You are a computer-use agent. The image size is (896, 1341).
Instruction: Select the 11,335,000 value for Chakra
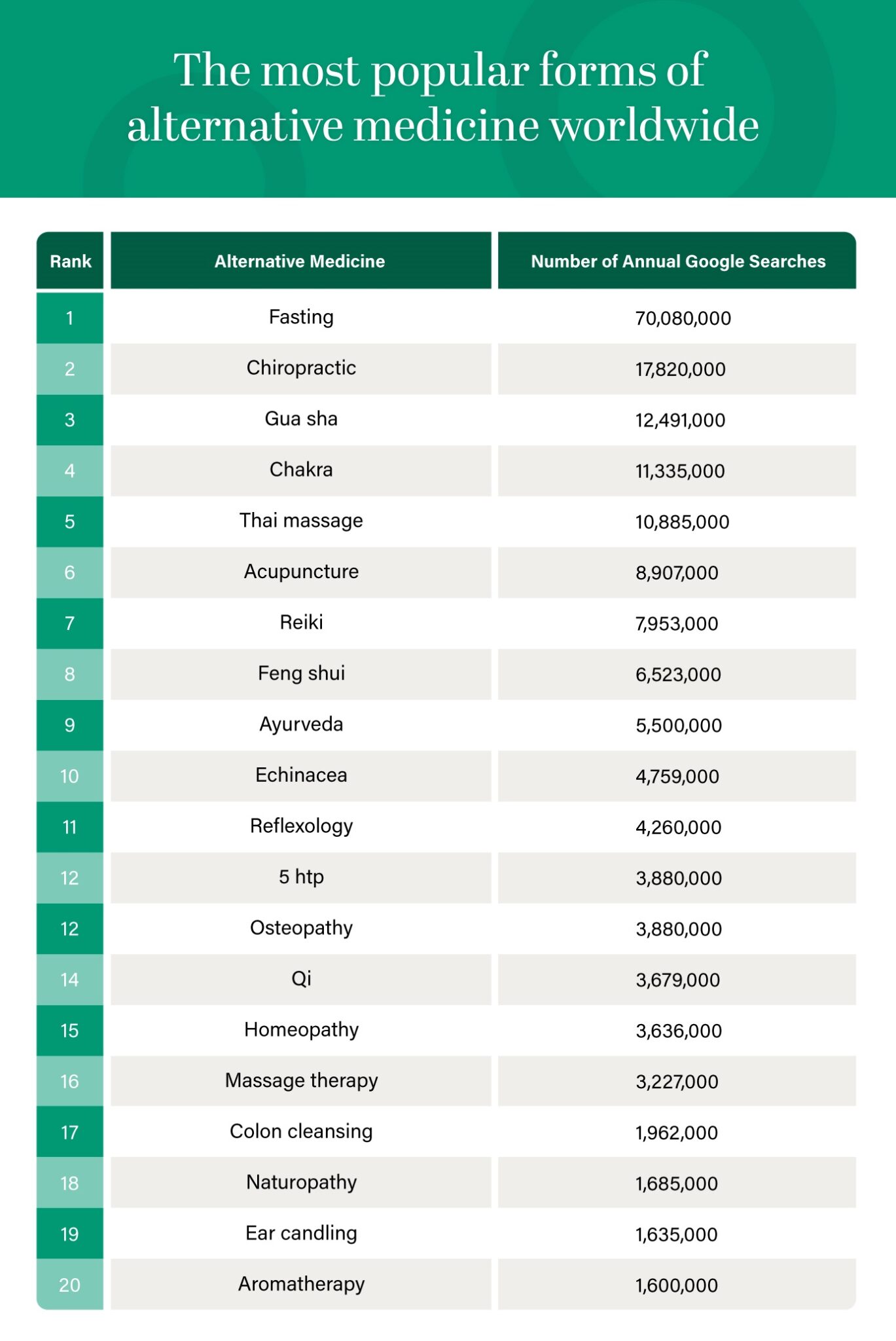pos(680,471)
